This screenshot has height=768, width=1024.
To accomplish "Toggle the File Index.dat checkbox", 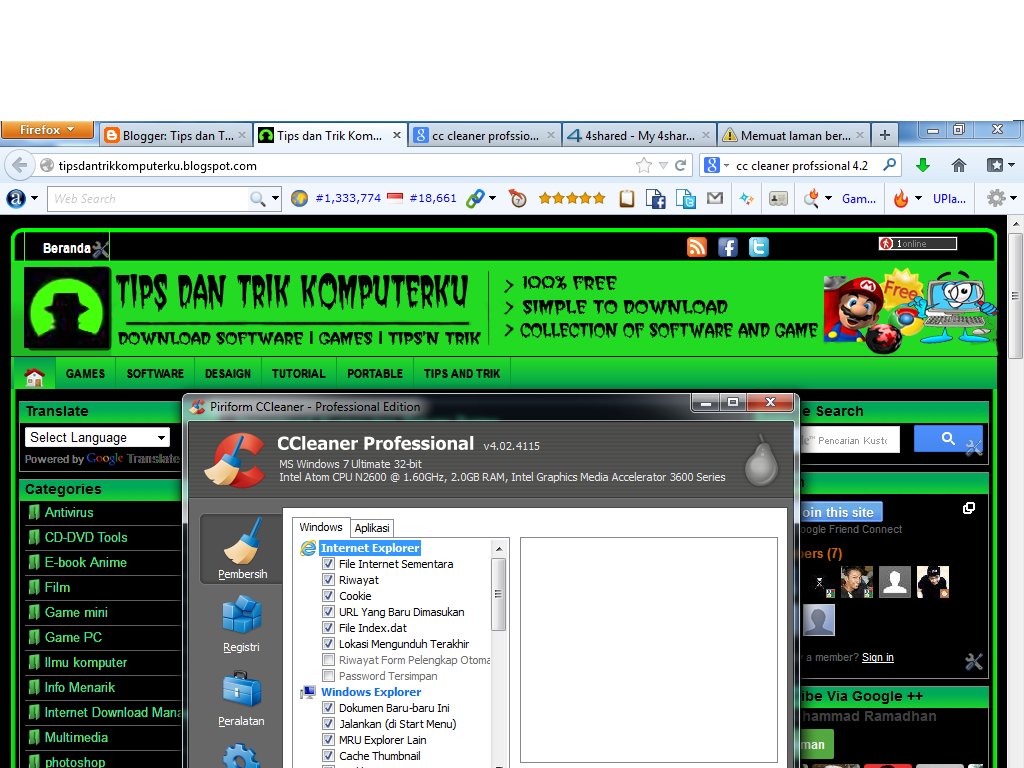I will pos(328,628).
